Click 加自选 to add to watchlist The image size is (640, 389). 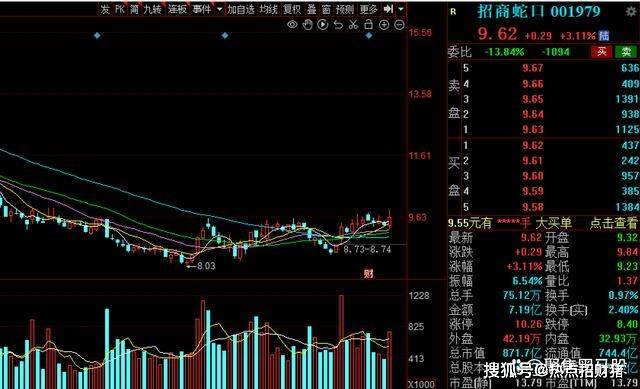(241, 9)
